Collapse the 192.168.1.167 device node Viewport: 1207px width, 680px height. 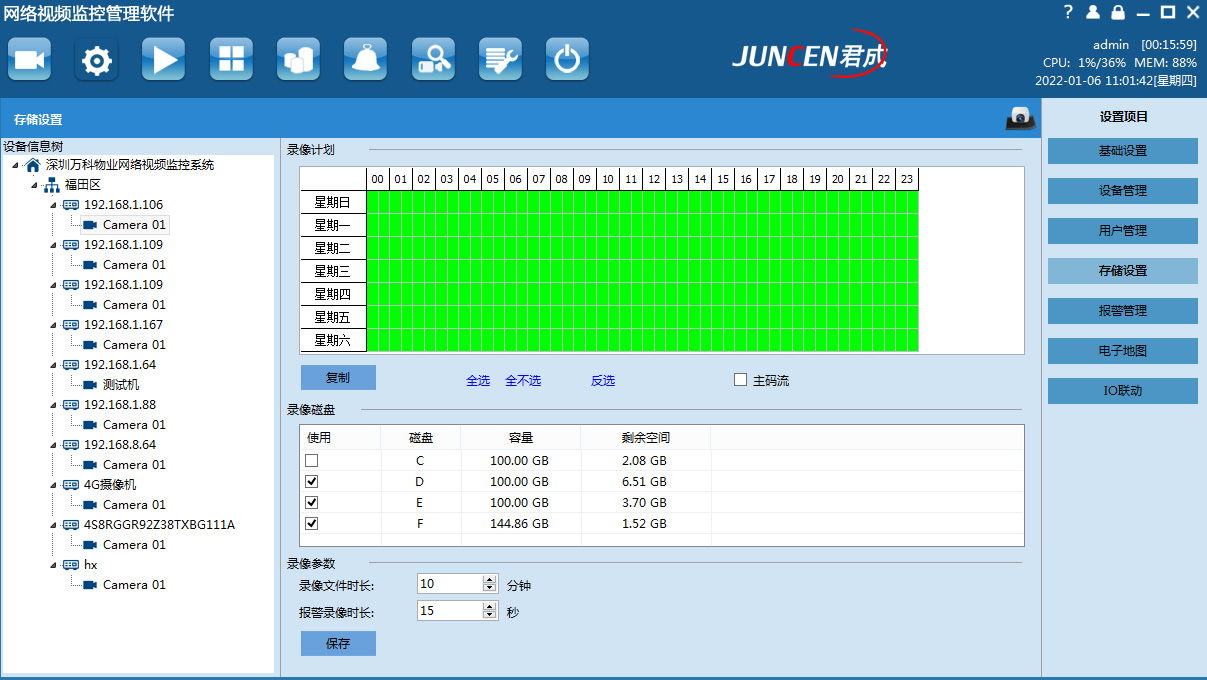coord(54,326)
